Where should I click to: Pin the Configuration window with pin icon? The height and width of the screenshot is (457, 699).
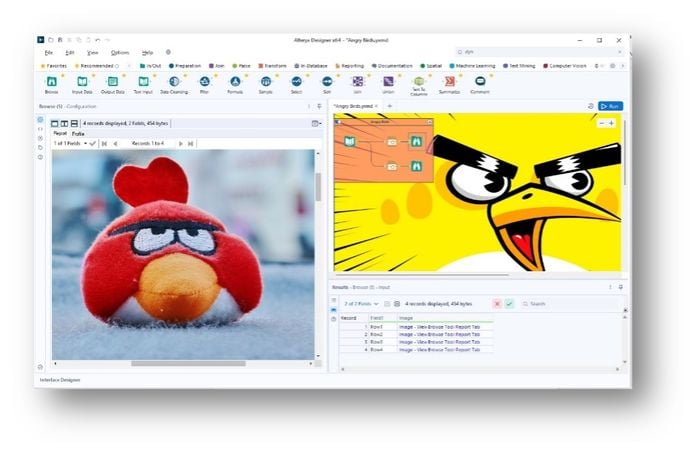(319, 106)
